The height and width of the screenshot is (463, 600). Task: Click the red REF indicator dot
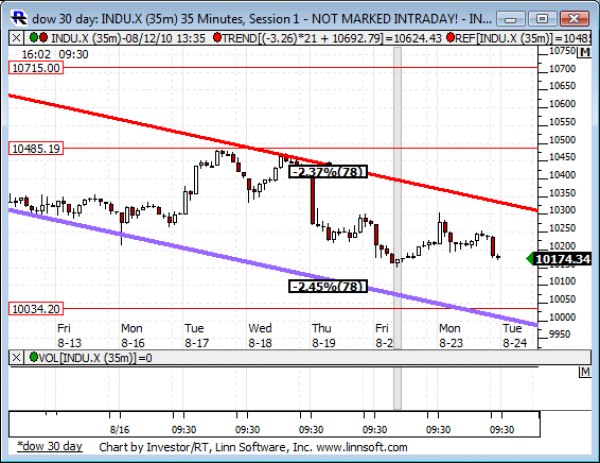coord(450,37)
